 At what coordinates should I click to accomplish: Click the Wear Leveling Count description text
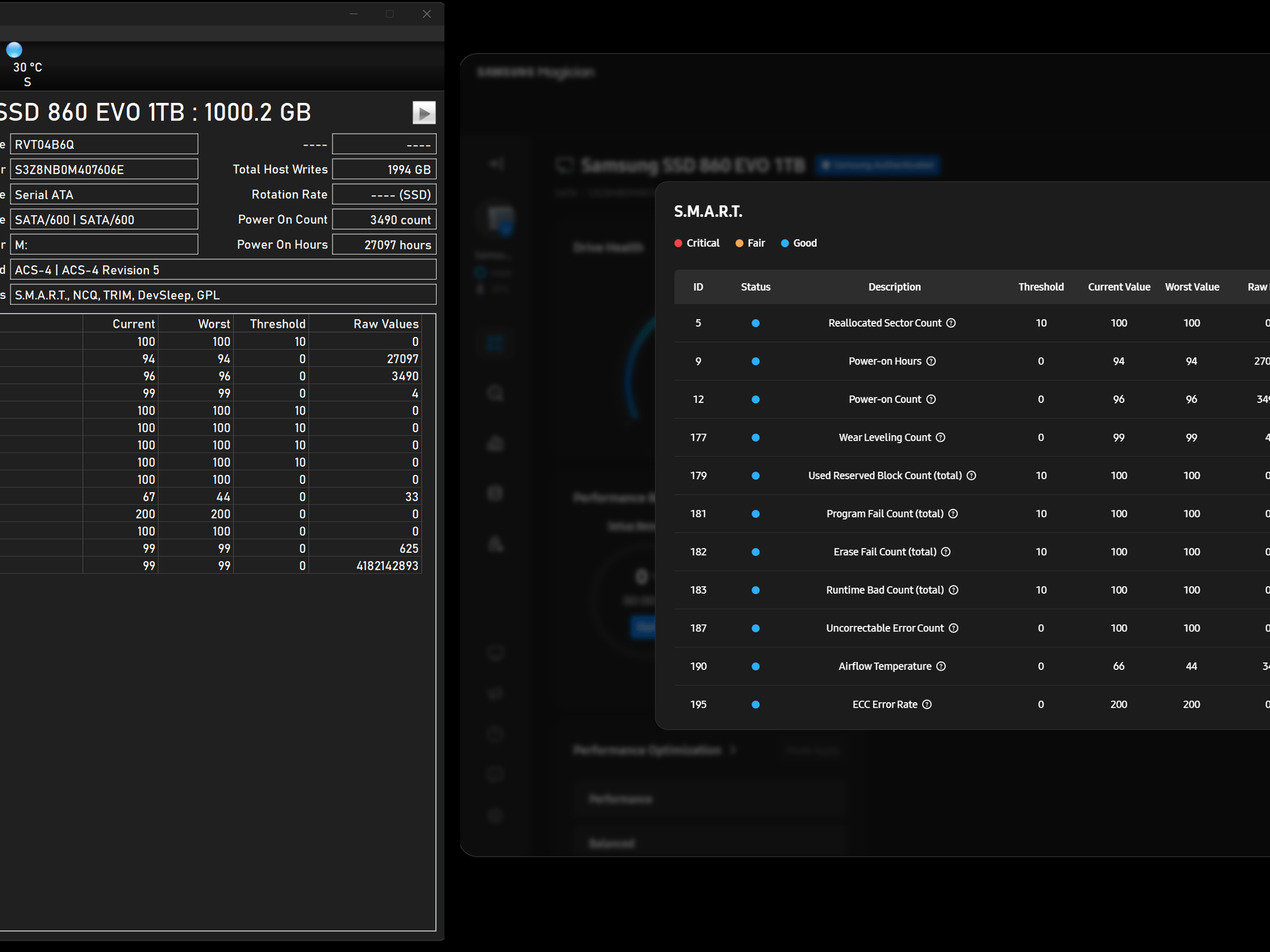coord(885,438)
